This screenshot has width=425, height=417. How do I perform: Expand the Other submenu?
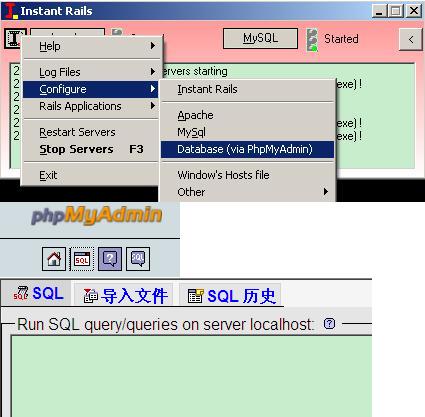click(248, 192)
